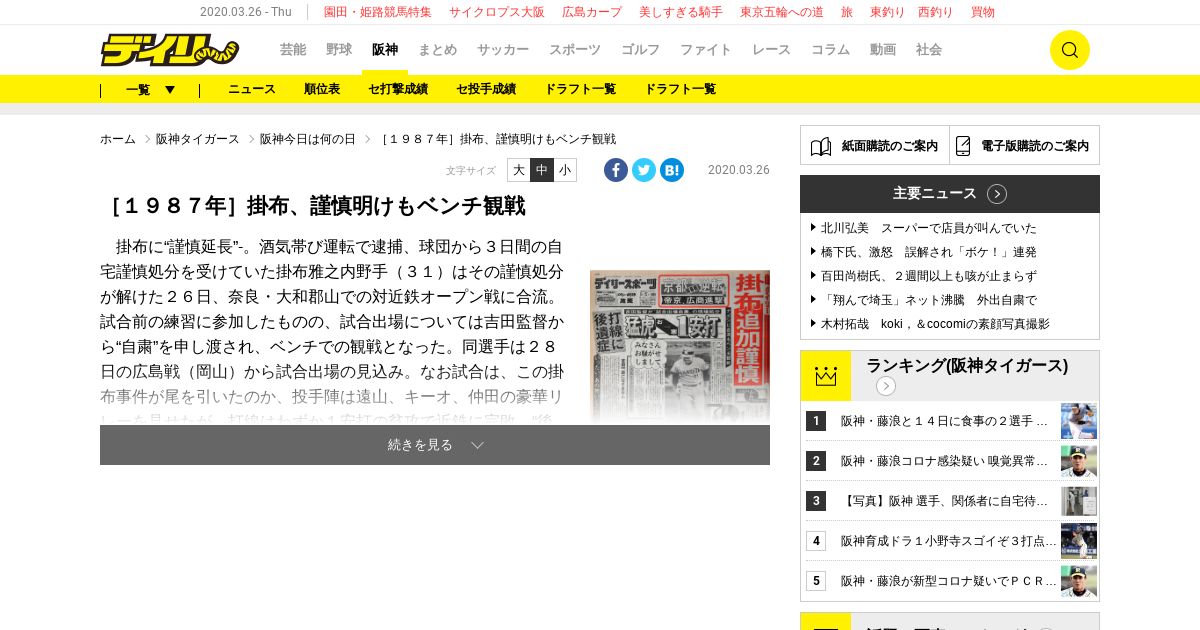Viewport: 1200px width, 630px height.
Task: Click the crown ranking icon
Action: (x=826, y=376)
